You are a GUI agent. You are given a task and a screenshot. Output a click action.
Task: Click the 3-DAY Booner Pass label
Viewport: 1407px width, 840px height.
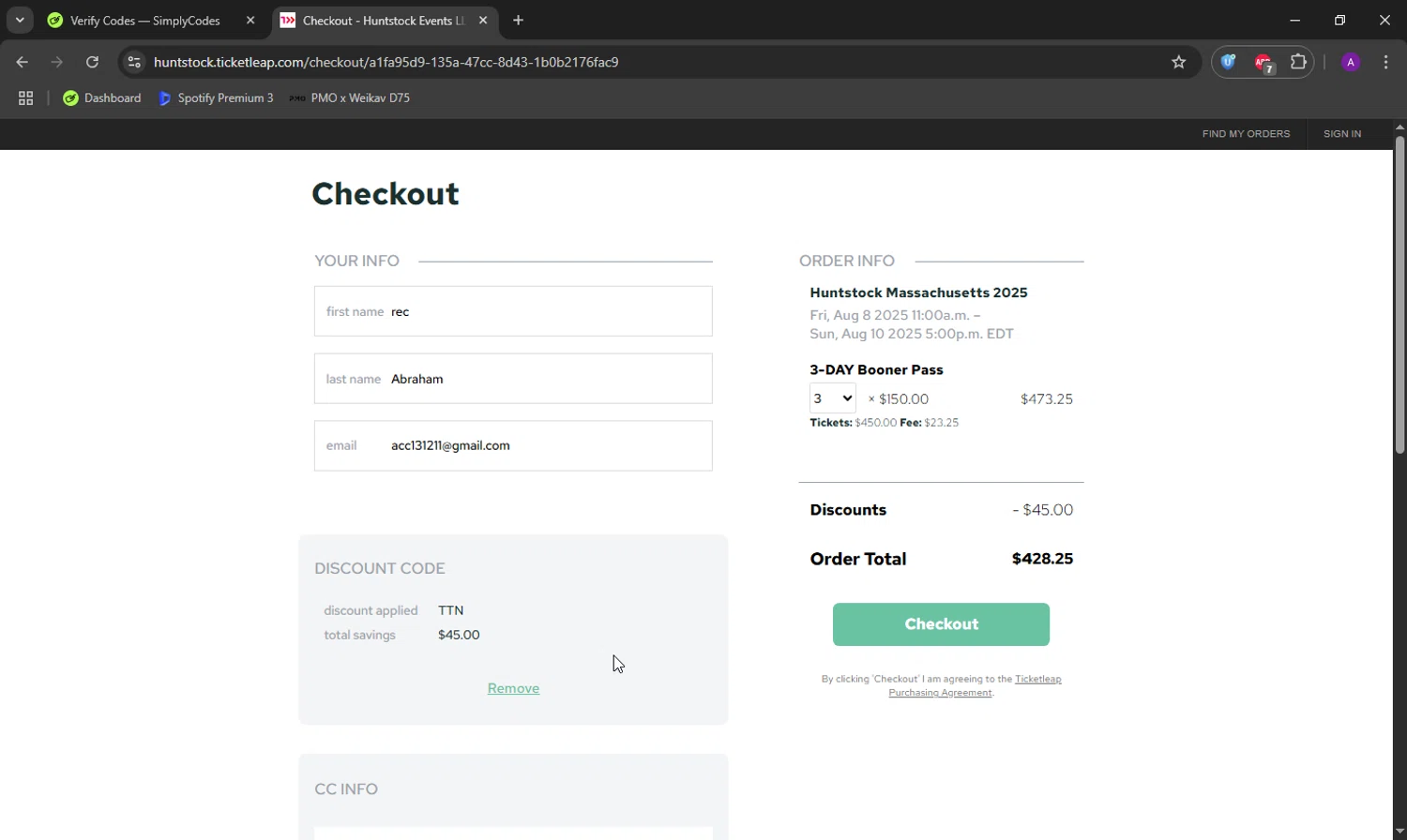click(876, 369)
